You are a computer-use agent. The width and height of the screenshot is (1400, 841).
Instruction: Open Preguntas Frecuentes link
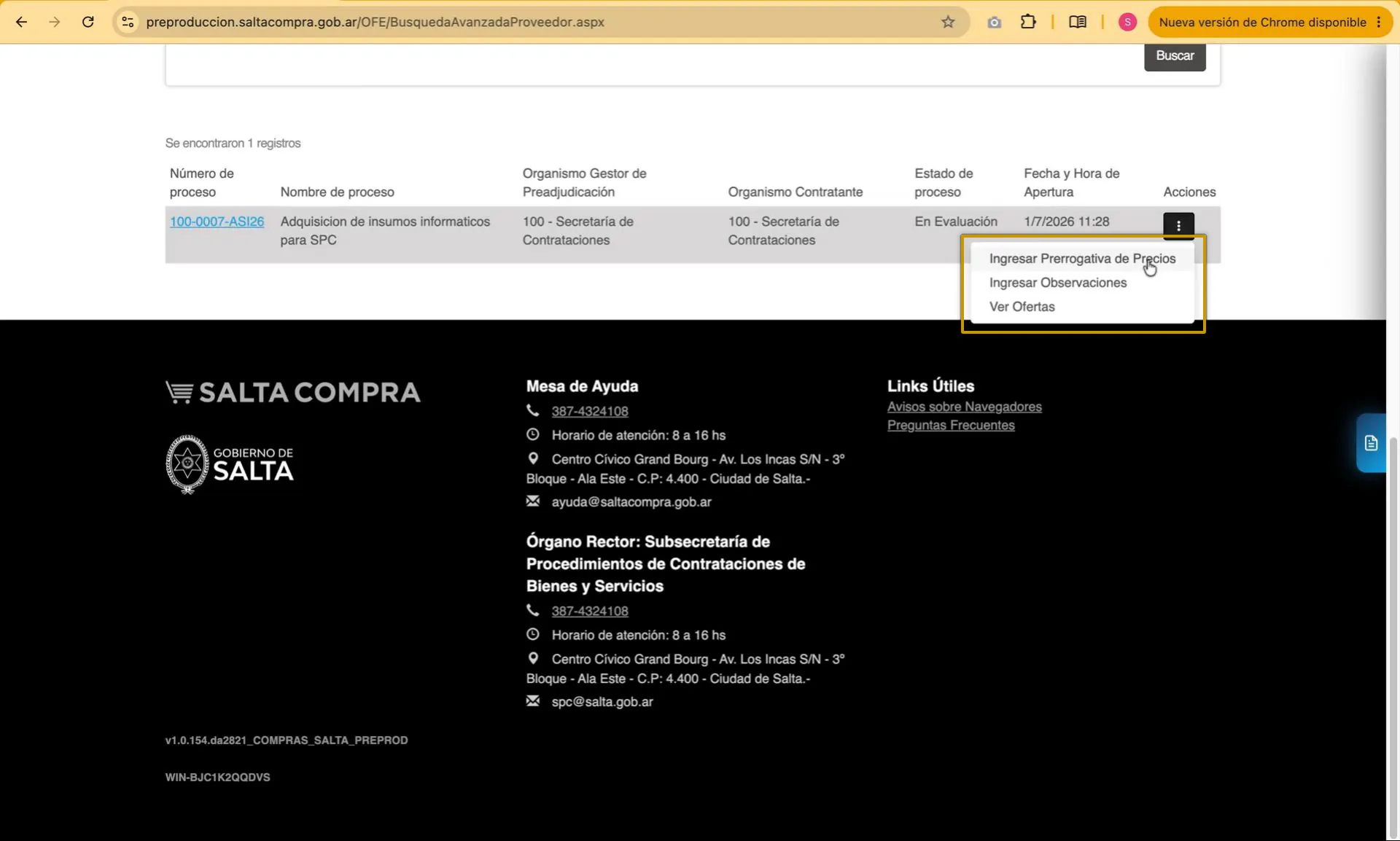[x=950, y=425]
